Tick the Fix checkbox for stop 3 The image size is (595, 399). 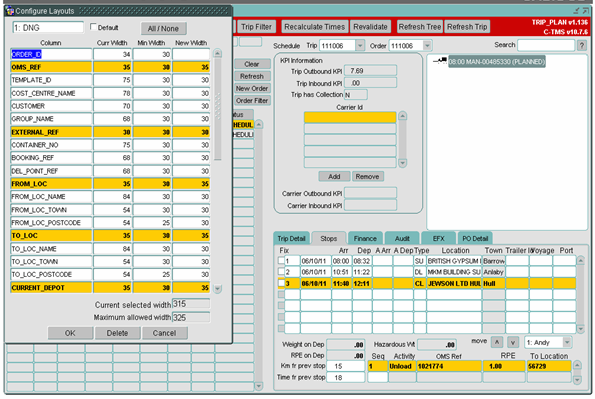coord(281,283)
